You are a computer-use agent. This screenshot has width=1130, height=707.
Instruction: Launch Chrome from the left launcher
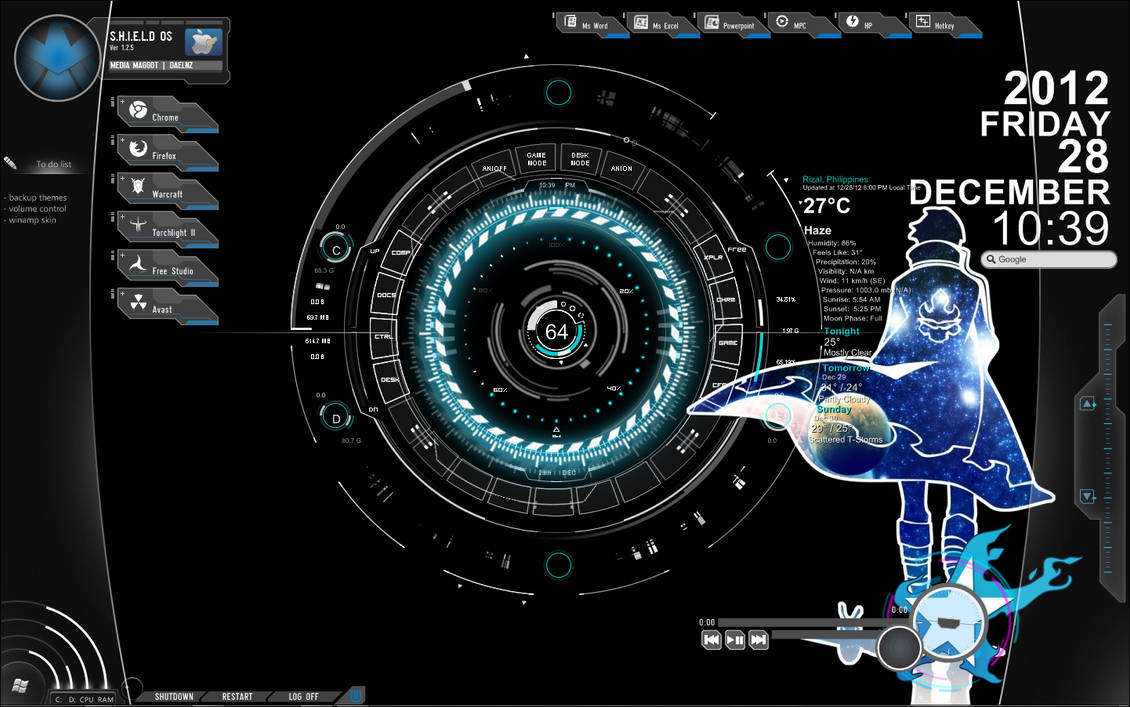tap(167, 115)
